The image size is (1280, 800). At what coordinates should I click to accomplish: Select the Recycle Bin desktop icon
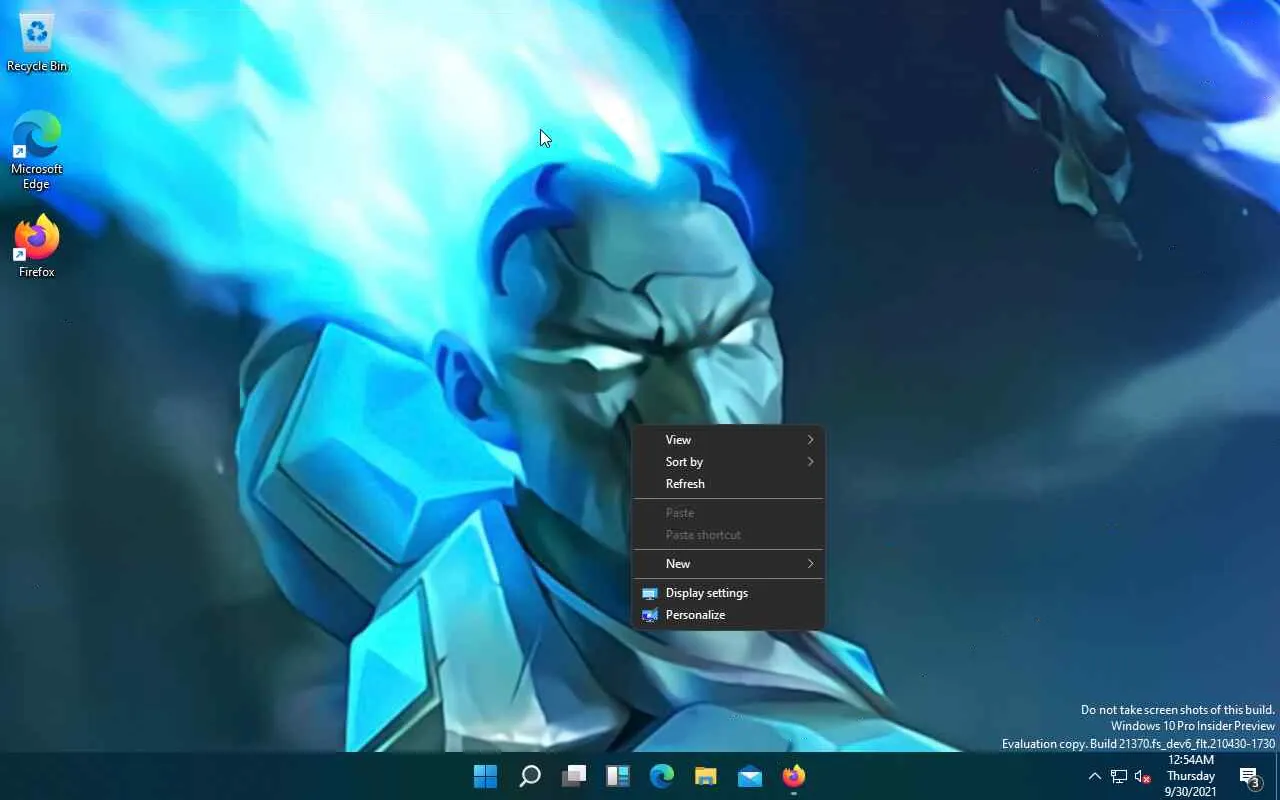pyautogui.click(x=37, y=44)
